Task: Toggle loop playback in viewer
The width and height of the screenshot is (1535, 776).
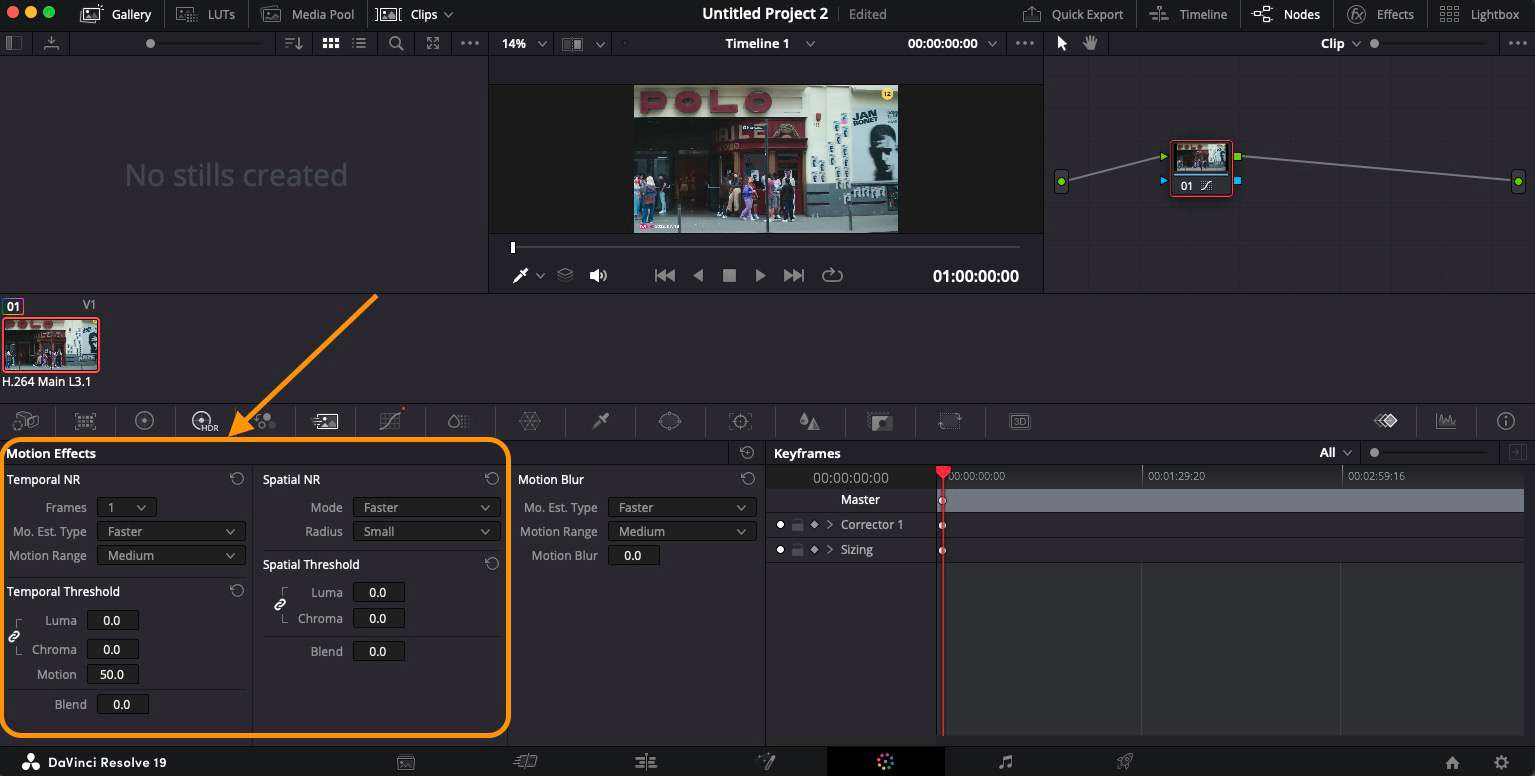Action: pyautogui.click(x=832, y=276)
